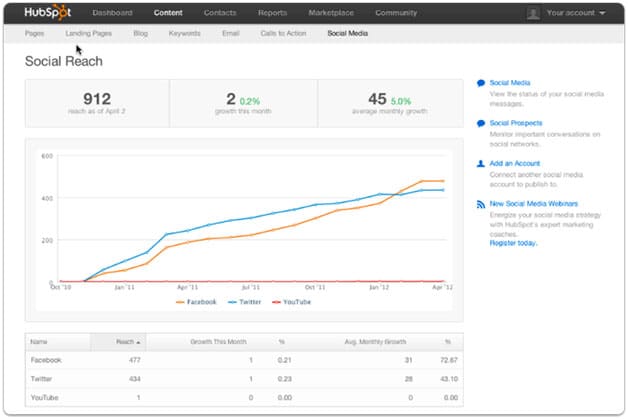Open the Social Media sidebar link

pyautogui.click(x=510, y=83)
